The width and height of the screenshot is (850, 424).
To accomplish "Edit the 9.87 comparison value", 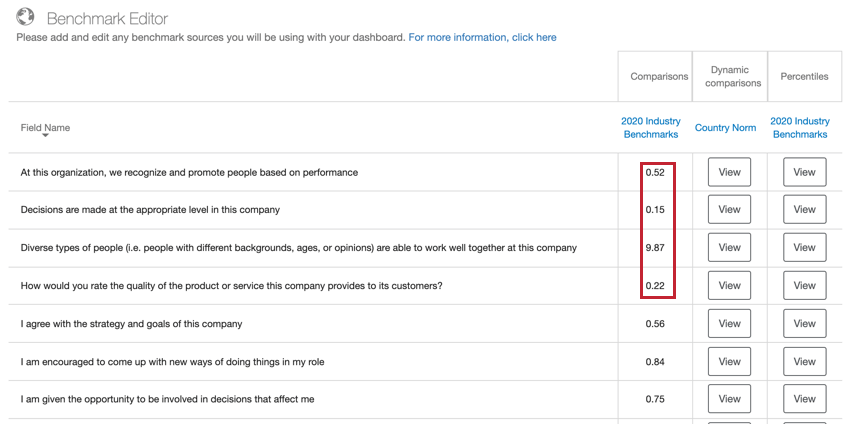I will tap(655, 248).
